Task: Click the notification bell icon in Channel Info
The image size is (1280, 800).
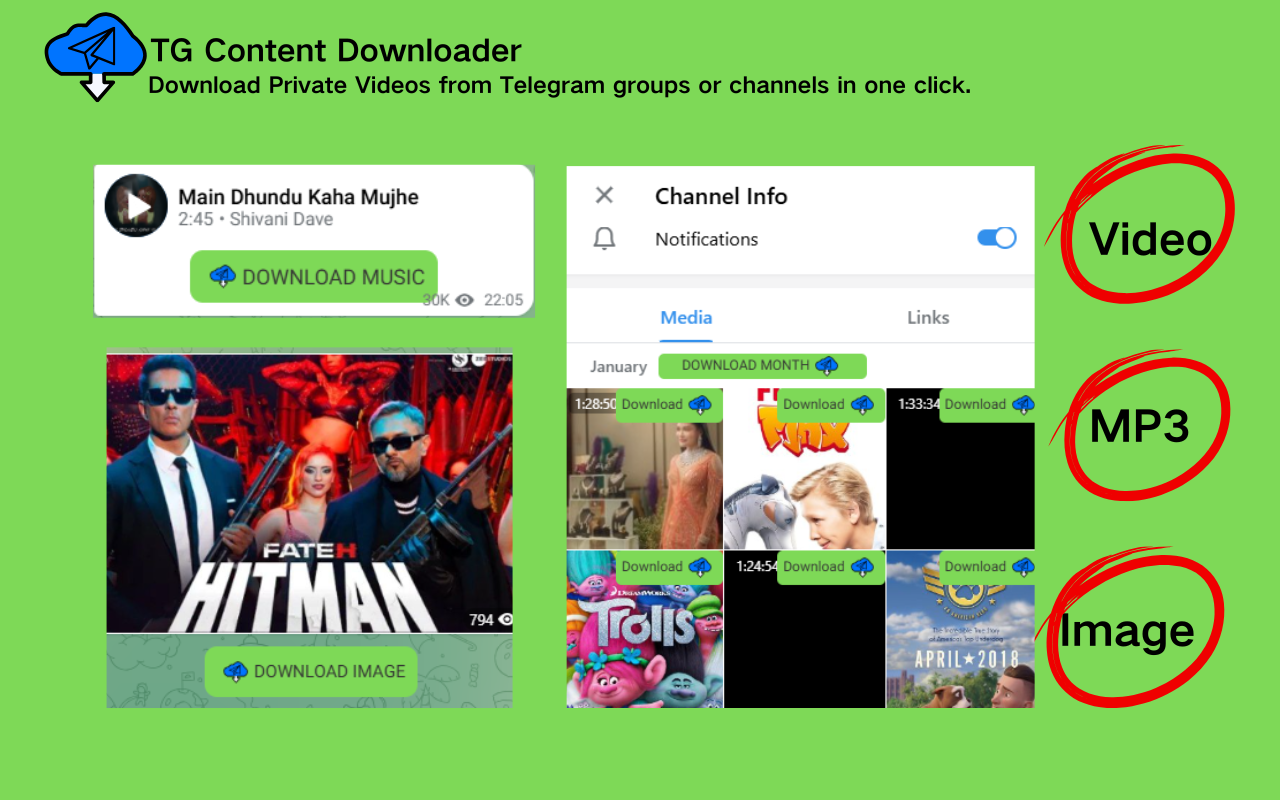Action: coord(604,238)
